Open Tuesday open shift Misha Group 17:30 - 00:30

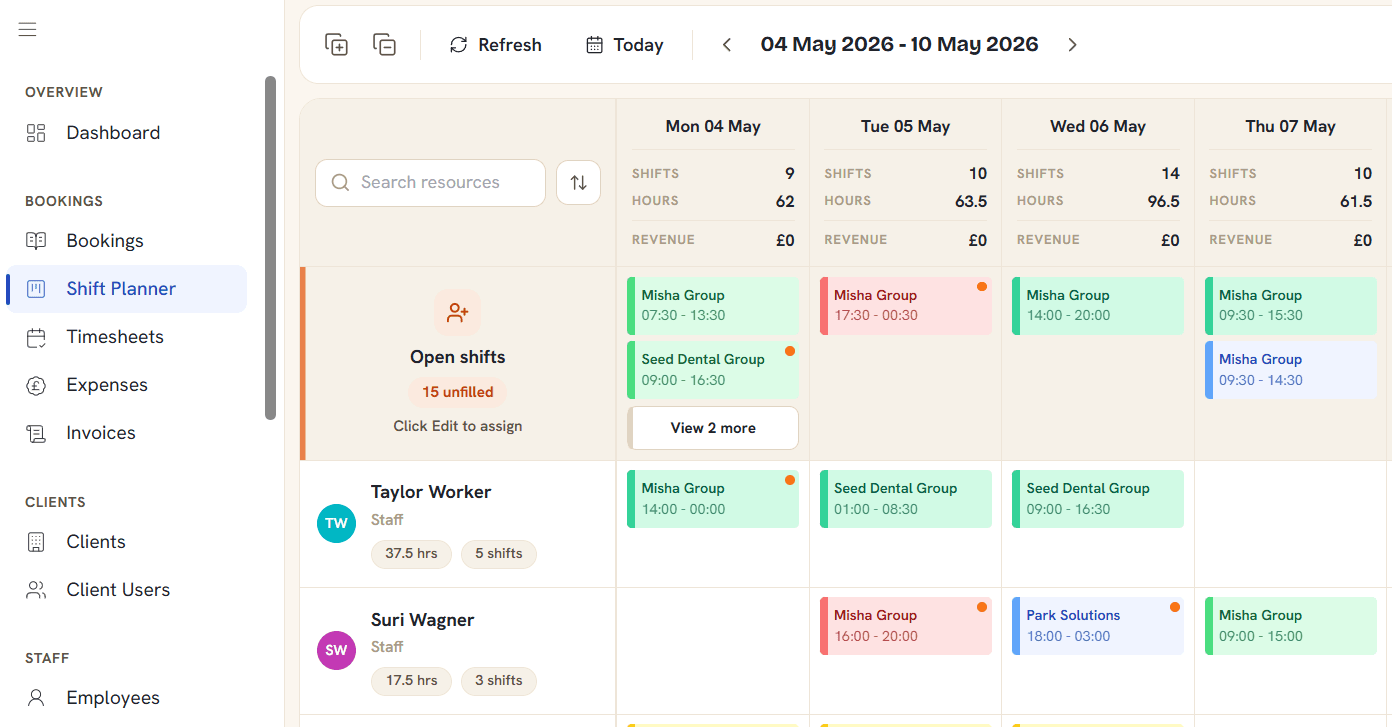point(906,305)
